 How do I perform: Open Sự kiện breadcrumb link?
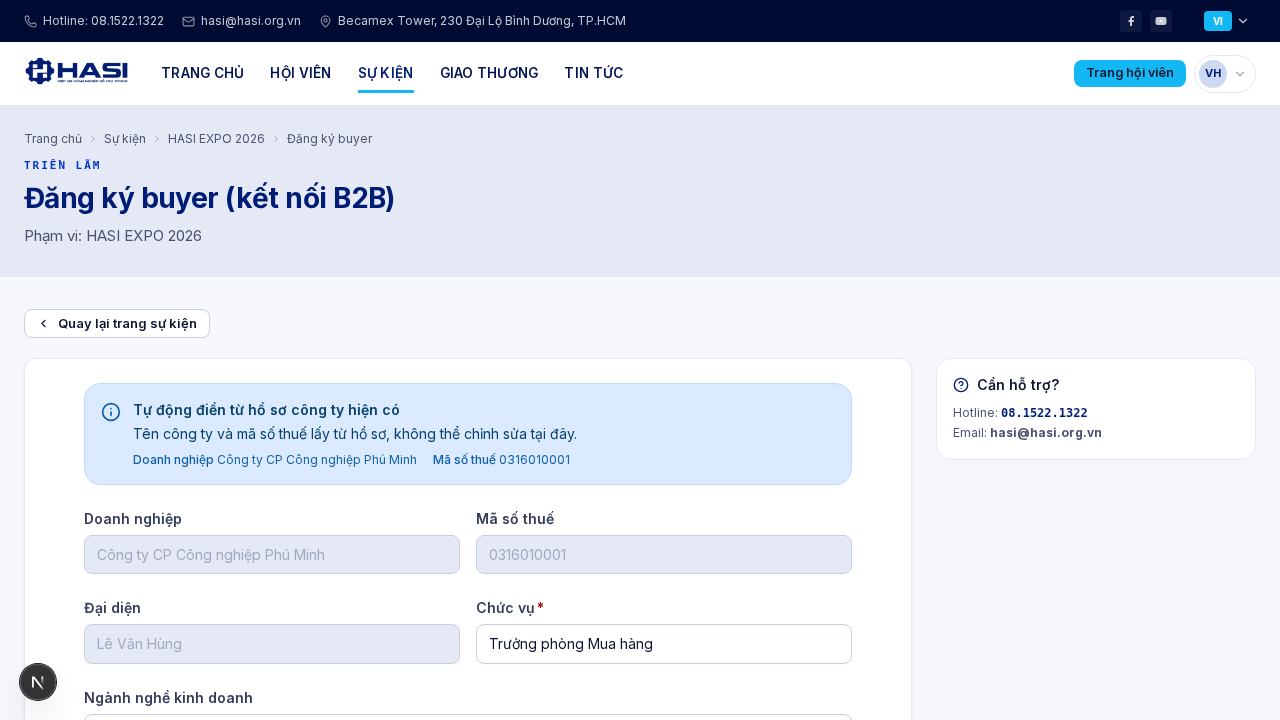125,139
